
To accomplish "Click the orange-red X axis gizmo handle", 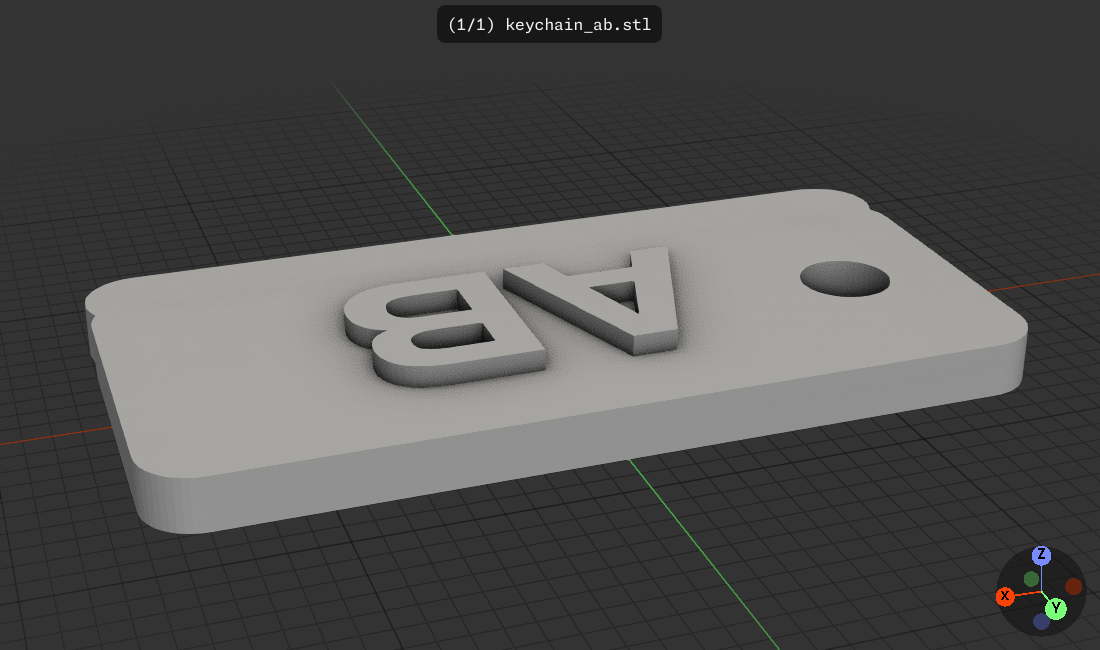I will tap(1005, 597).
